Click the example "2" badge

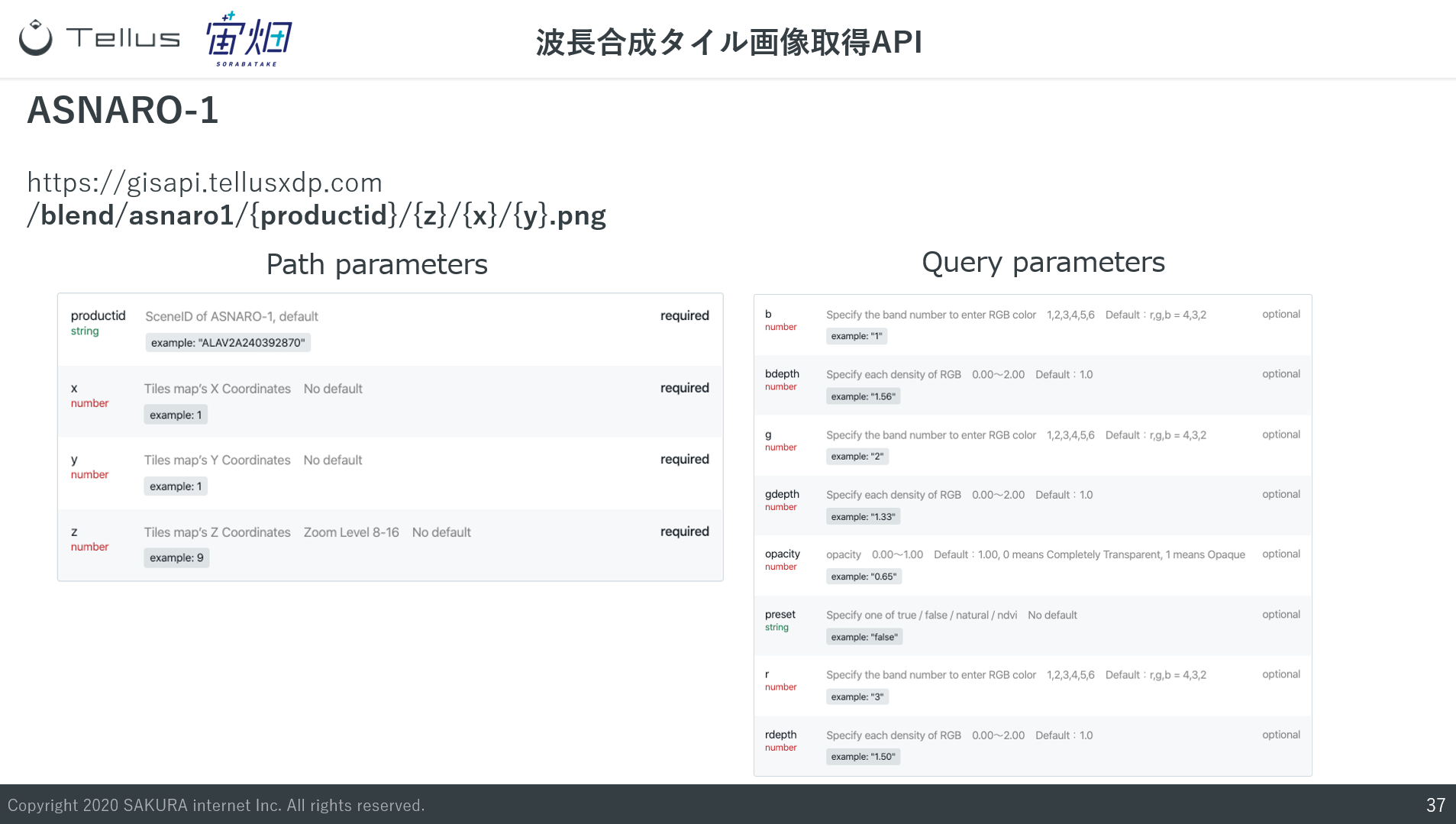[x=857, y=457]
